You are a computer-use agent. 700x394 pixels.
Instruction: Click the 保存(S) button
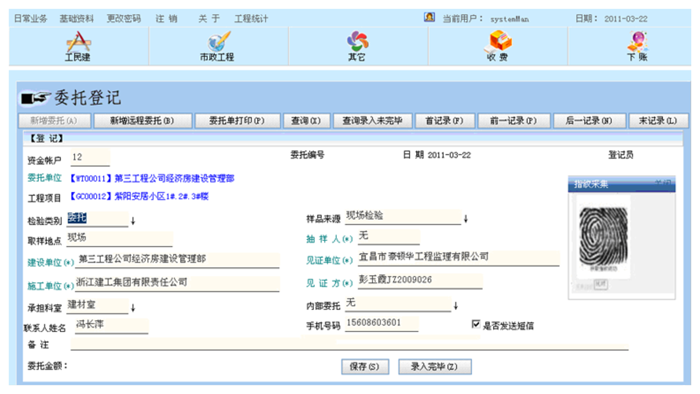click(x=365, y=367)
